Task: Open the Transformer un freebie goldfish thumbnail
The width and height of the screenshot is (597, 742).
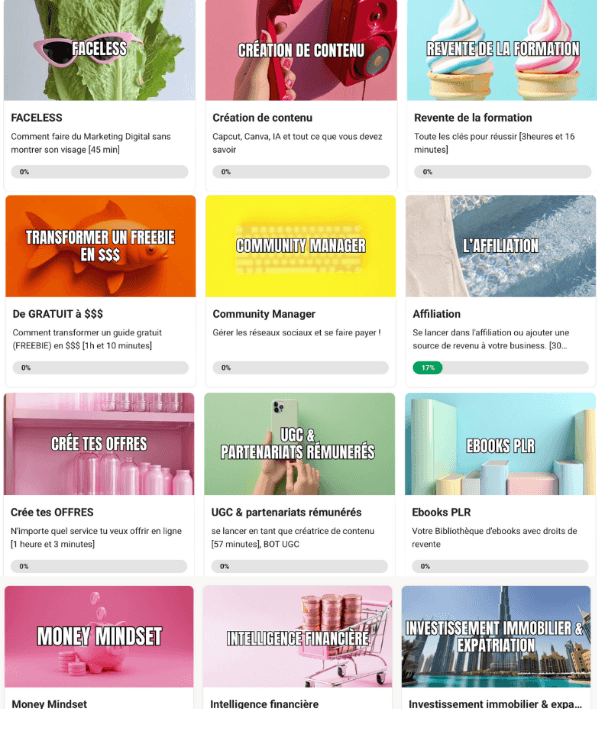Action: click(x=100, y=246)
